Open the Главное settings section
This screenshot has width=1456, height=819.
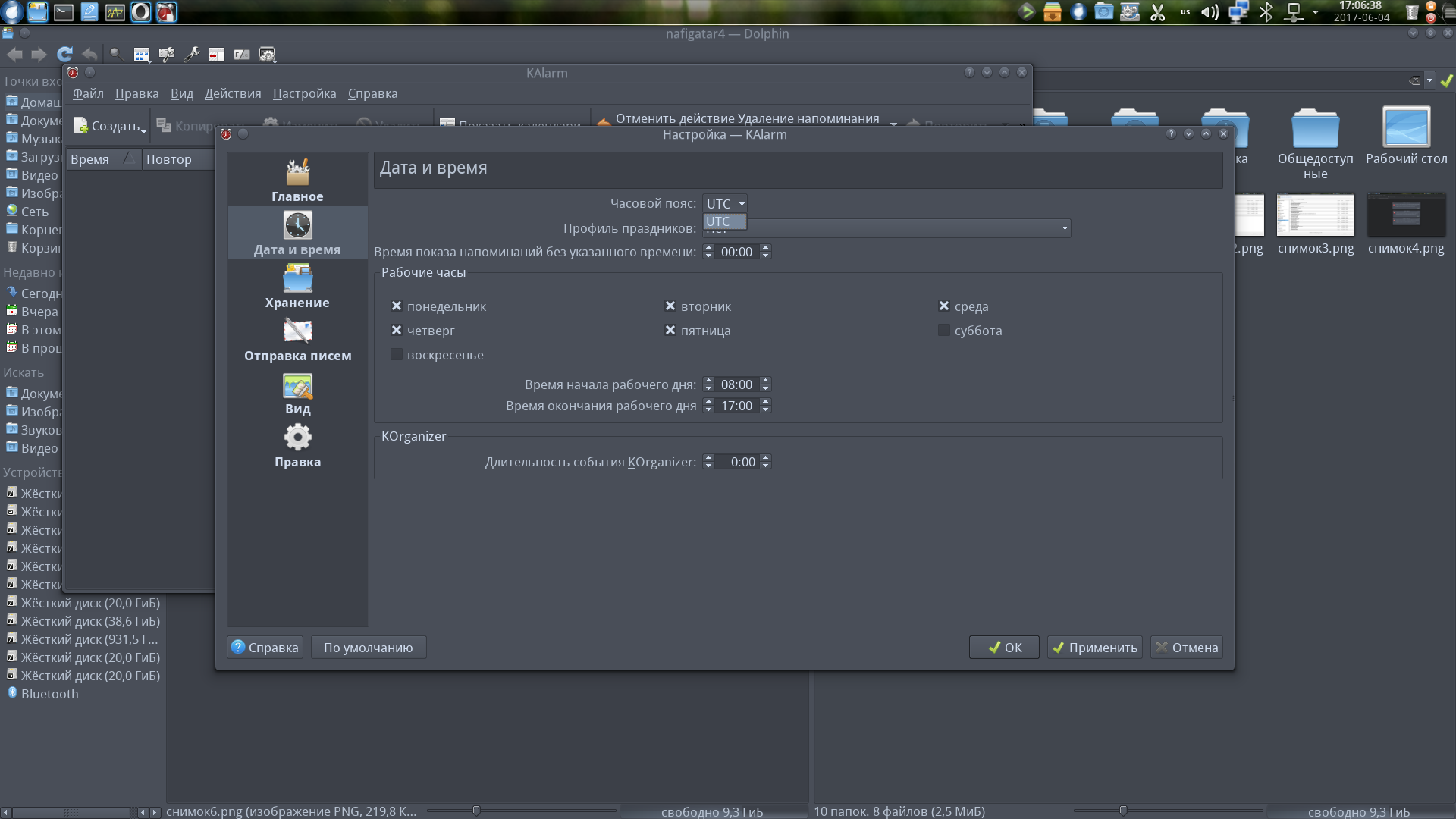(x=297, y=180)
